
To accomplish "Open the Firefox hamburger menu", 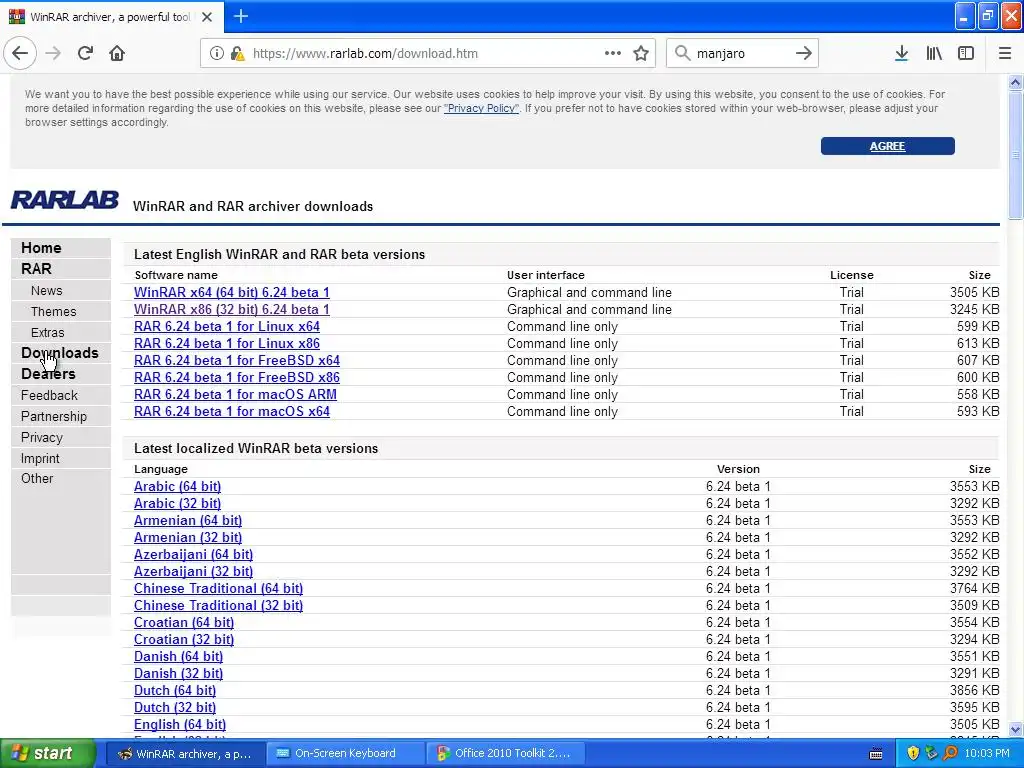I will click(x=1004, y=54).
